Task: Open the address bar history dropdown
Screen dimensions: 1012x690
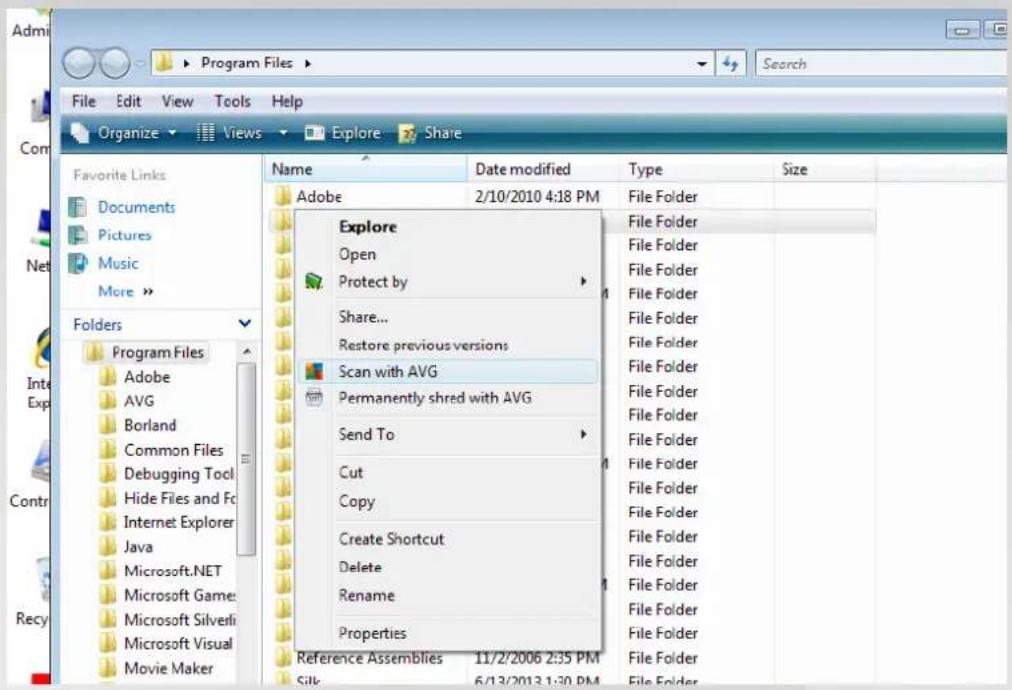Action: click(702, 64)
